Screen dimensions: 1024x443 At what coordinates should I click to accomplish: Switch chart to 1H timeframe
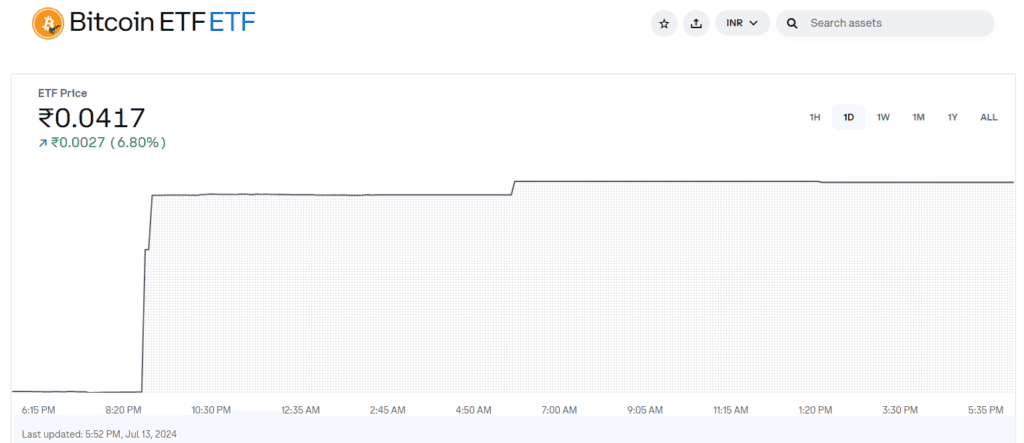[x=815, y=117]
